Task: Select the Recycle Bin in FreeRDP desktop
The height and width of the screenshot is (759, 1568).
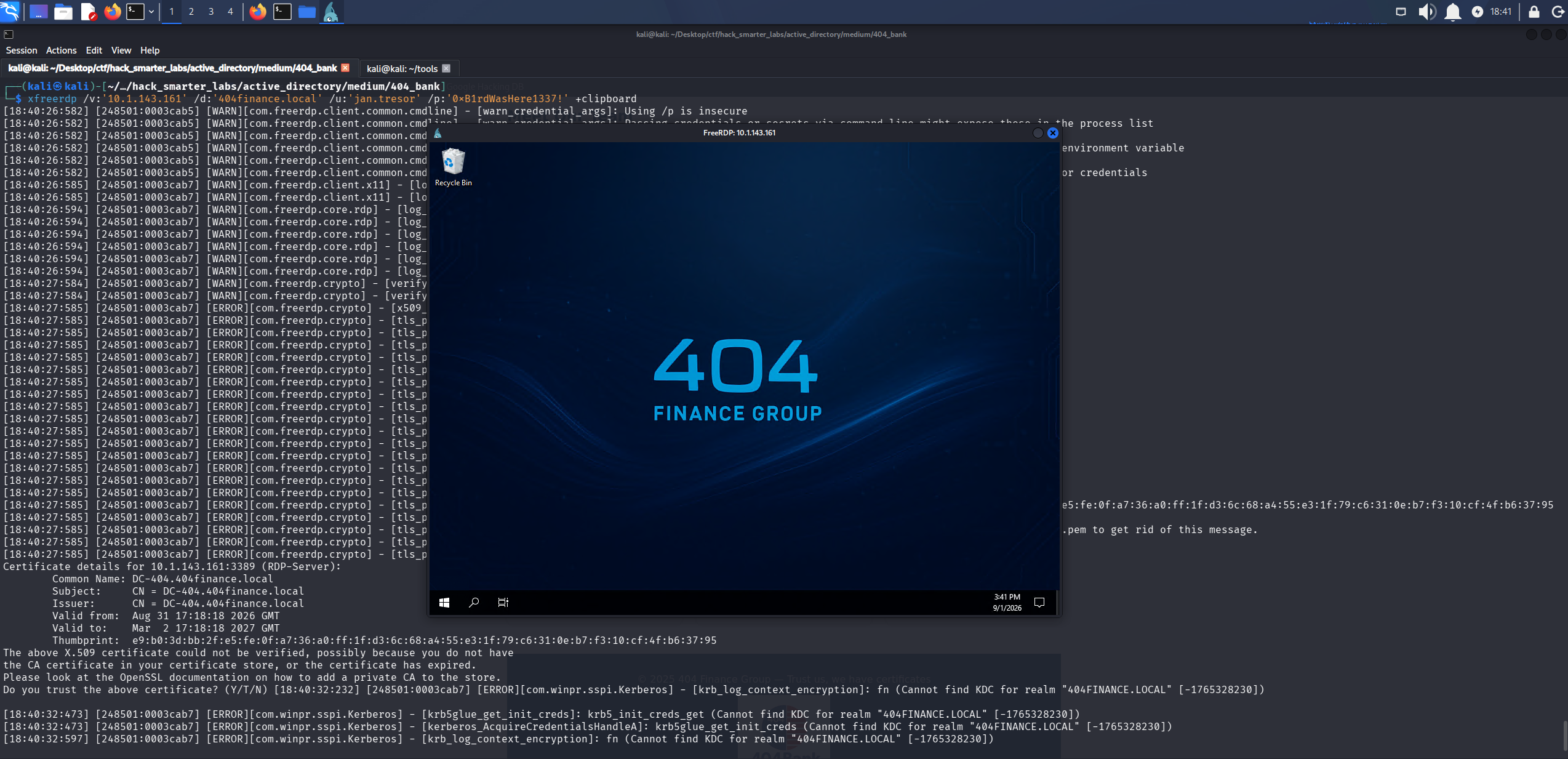Action: click(454, 167)
